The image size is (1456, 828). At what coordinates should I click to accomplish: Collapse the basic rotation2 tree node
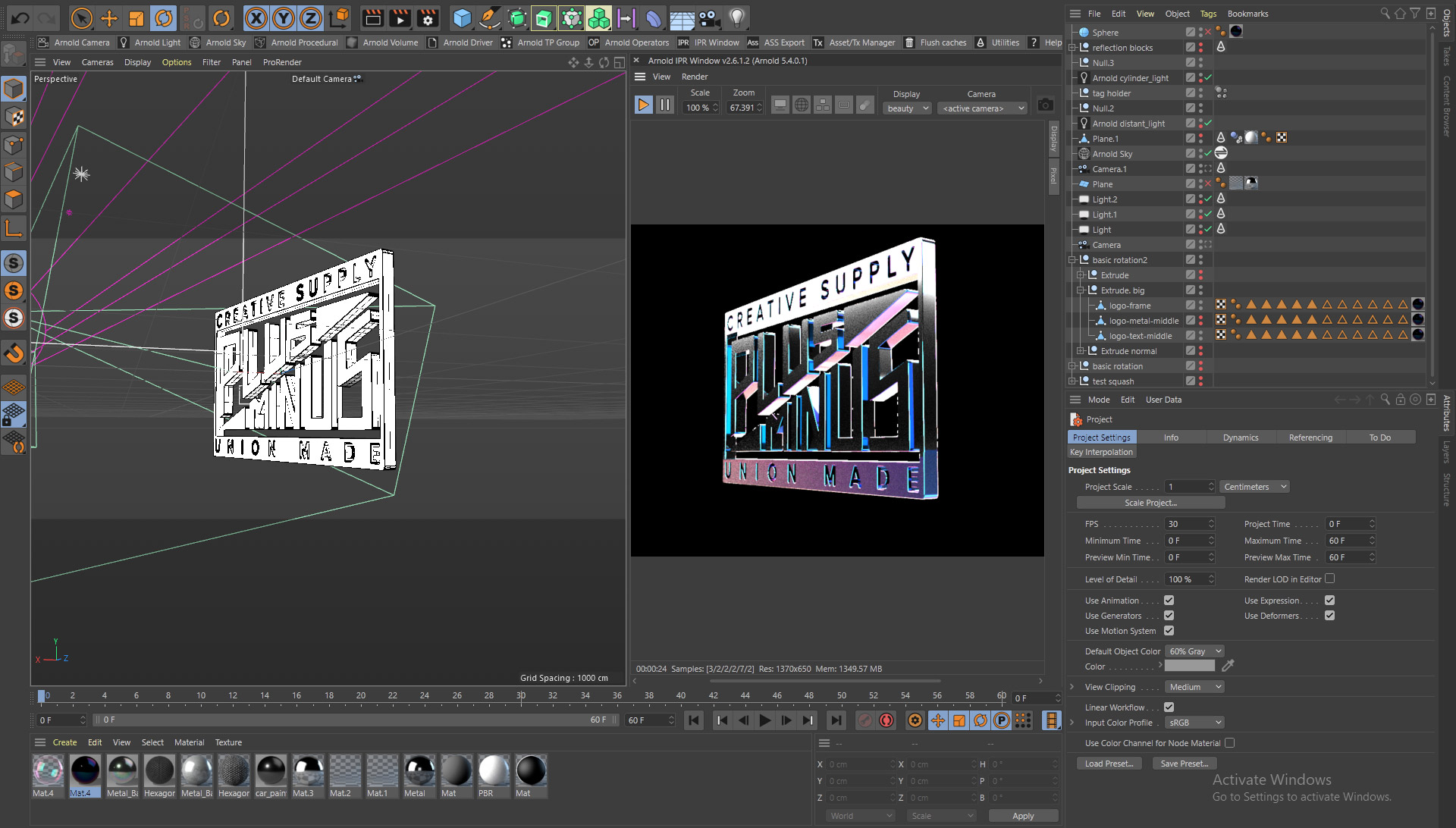[x=1072, y=260]
